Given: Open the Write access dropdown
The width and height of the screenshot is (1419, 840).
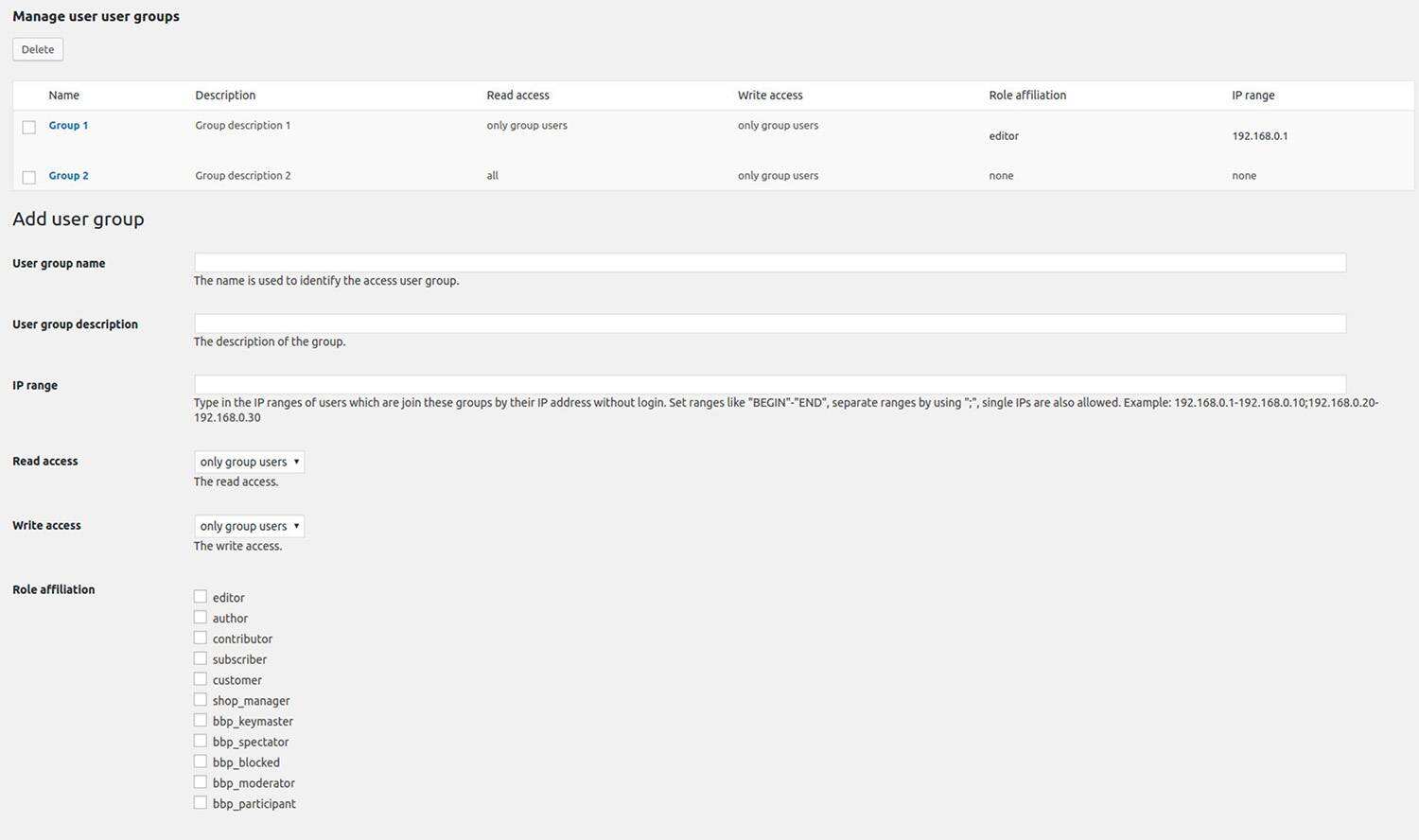Looking at the screenshot, I should tap(249, 526).
